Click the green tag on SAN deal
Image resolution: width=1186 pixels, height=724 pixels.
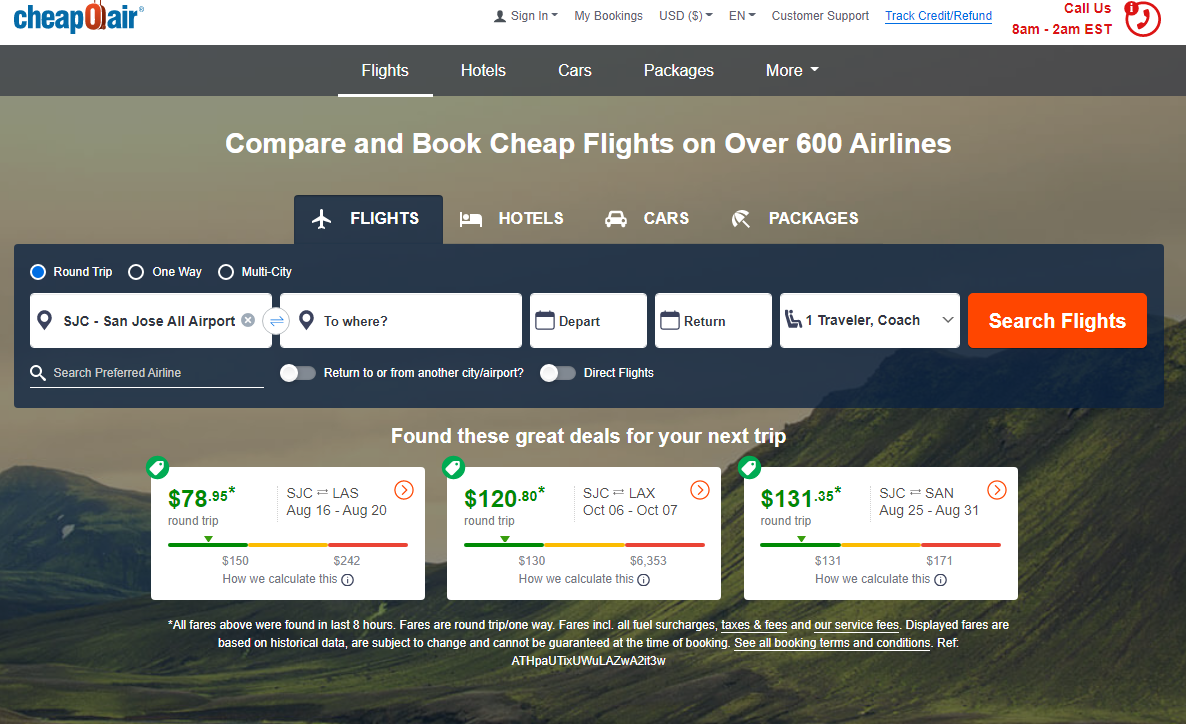click(x=750, y=468)
